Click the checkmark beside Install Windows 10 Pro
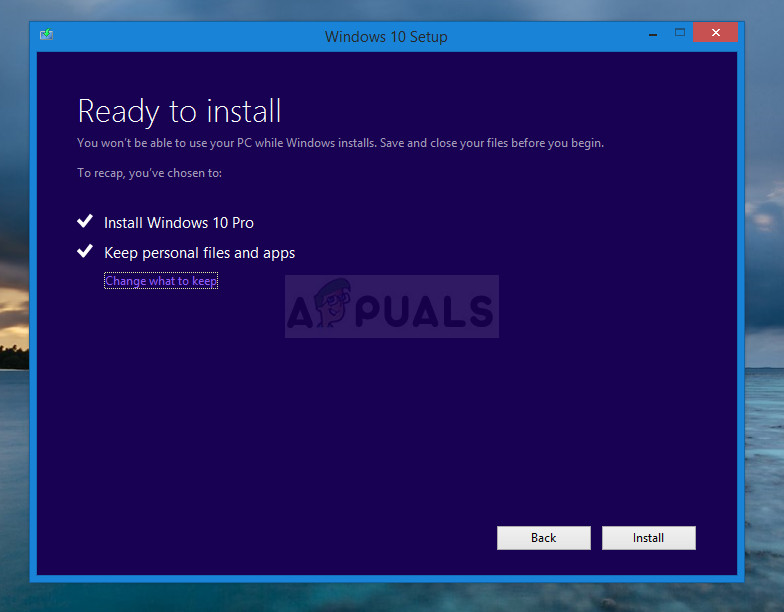Image resolution: width=784 pixels, height=612 pixels. point(85,220)
